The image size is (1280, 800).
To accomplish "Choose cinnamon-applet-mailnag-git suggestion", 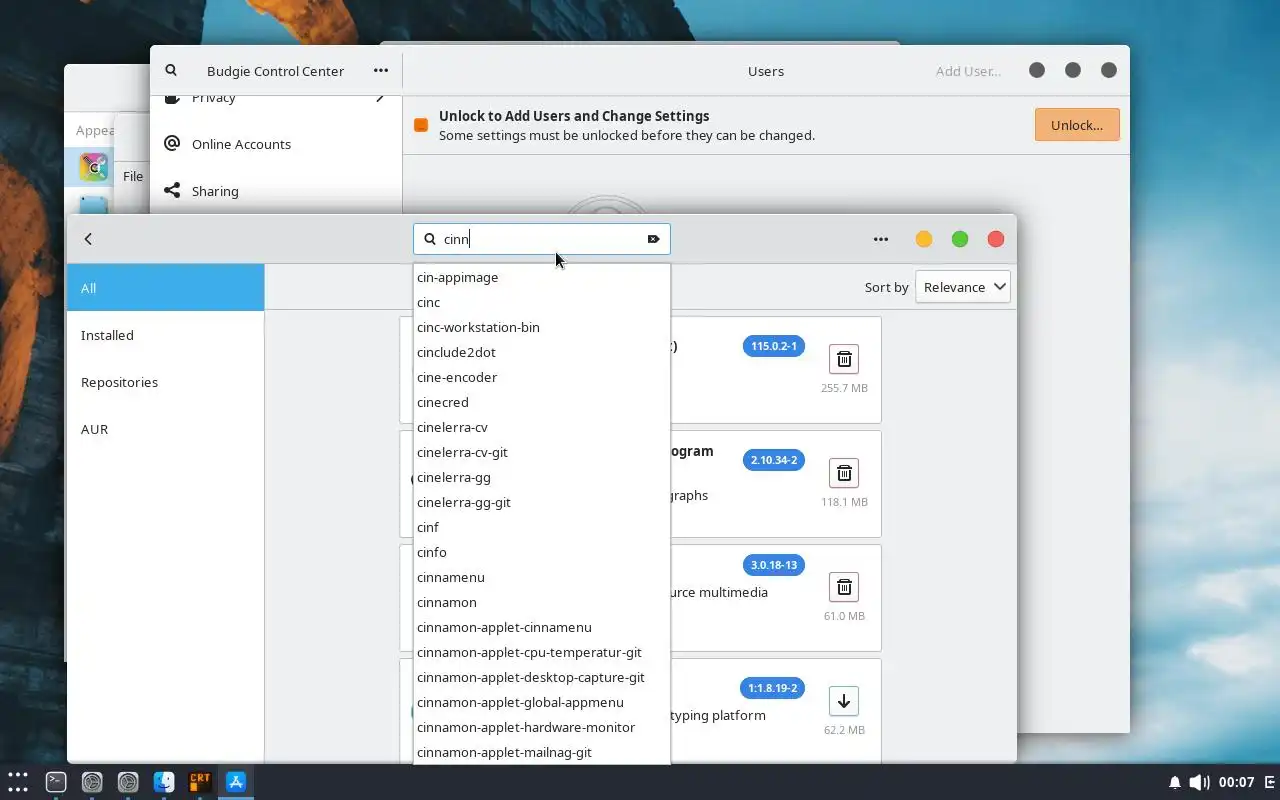I will point(541,752).
